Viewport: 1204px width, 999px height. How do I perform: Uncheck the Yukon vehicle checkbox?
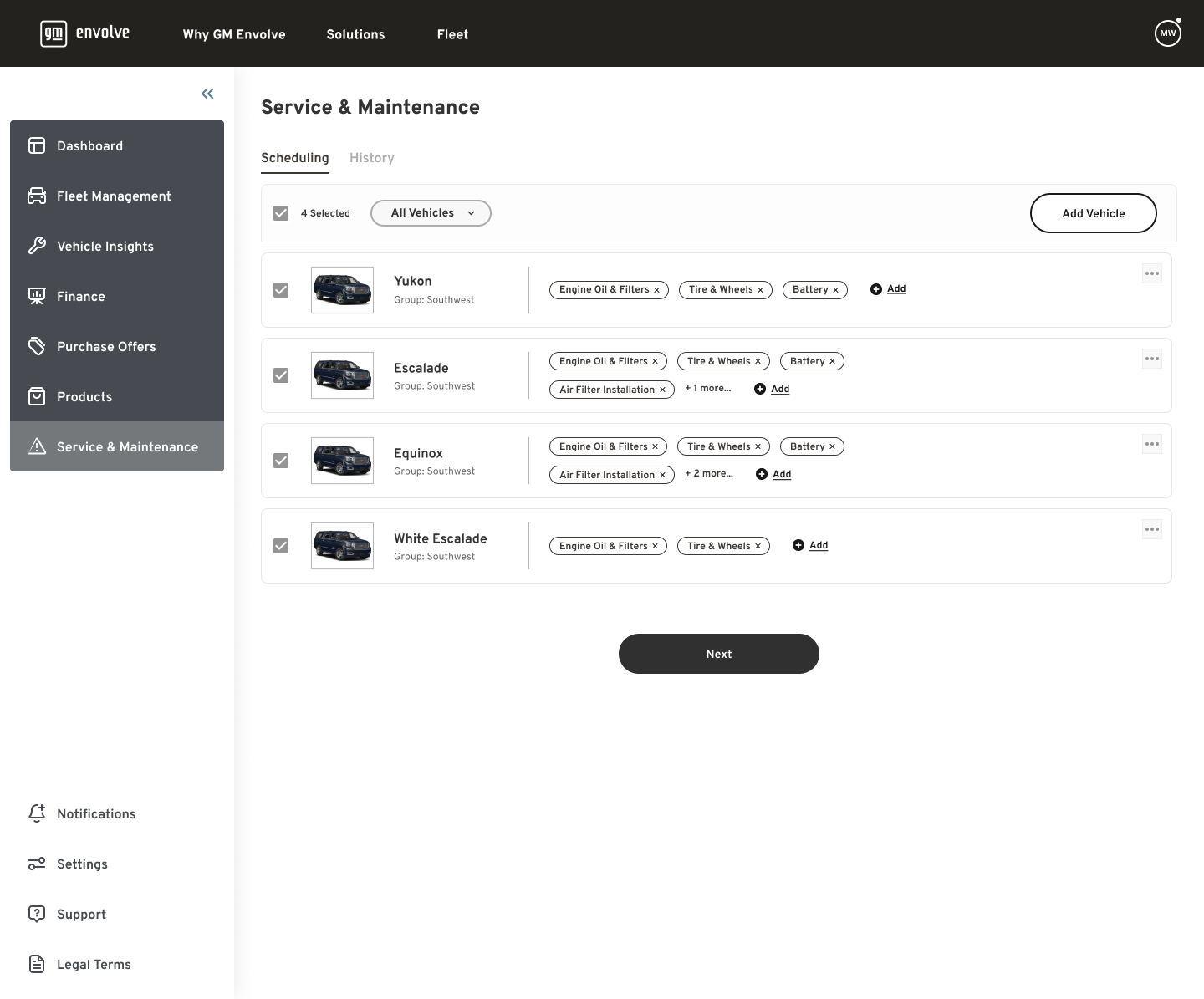pos(281,290)
